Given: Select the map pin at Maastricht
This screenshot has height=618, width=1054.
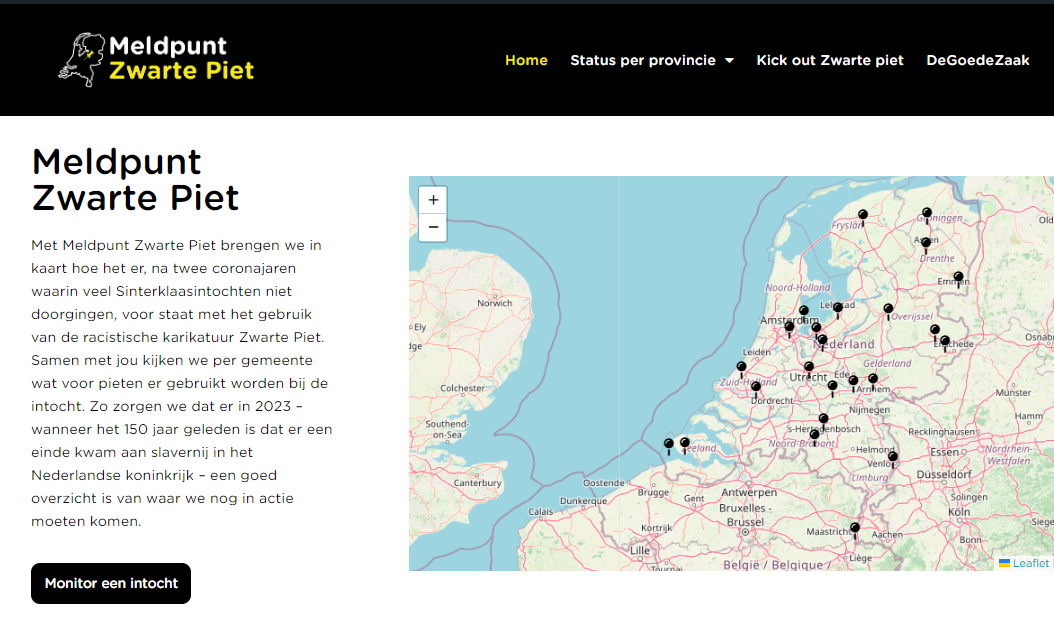Looking at the screenshot, I should click(x=854, y=529).
